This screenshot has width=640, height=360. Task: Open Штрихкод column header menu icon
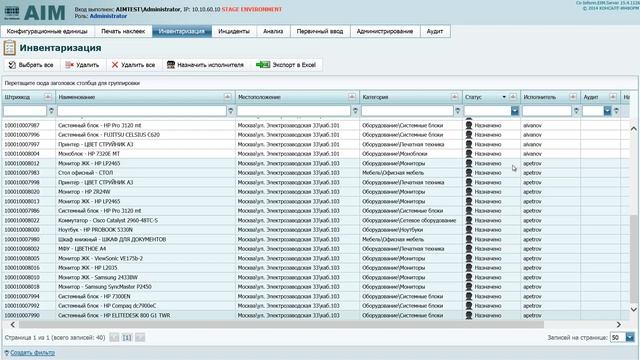(48, 97)
